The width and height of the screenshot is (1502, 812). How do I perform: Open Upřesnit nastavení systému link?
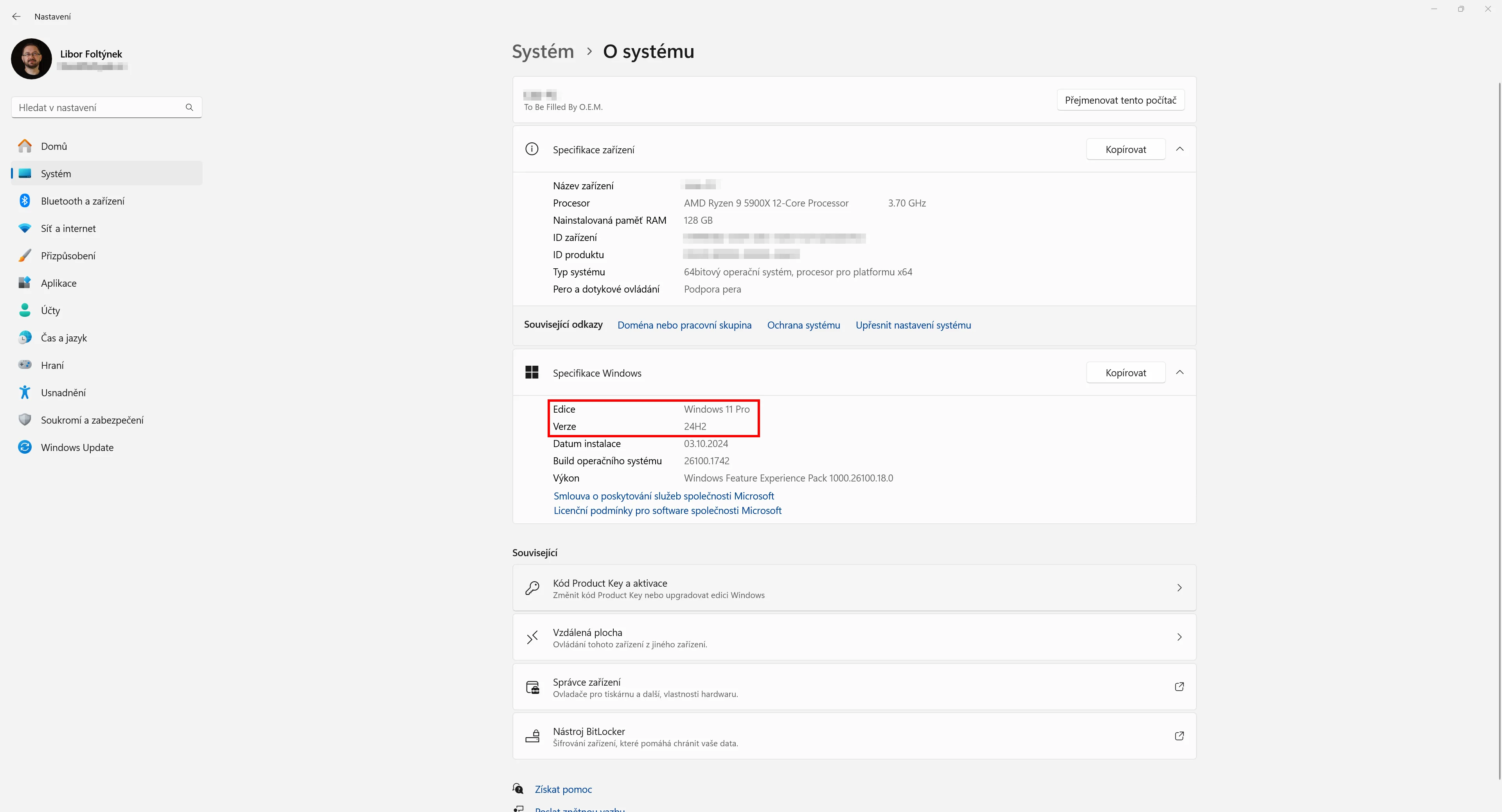click(x=913, y=325)
